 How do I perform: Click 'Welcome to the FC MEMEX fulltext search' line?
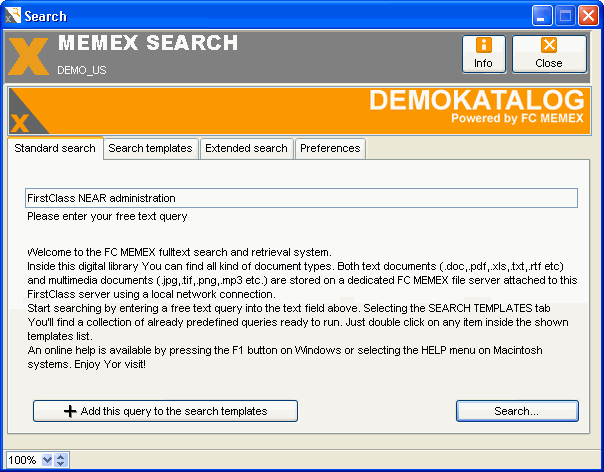[179, 252]
